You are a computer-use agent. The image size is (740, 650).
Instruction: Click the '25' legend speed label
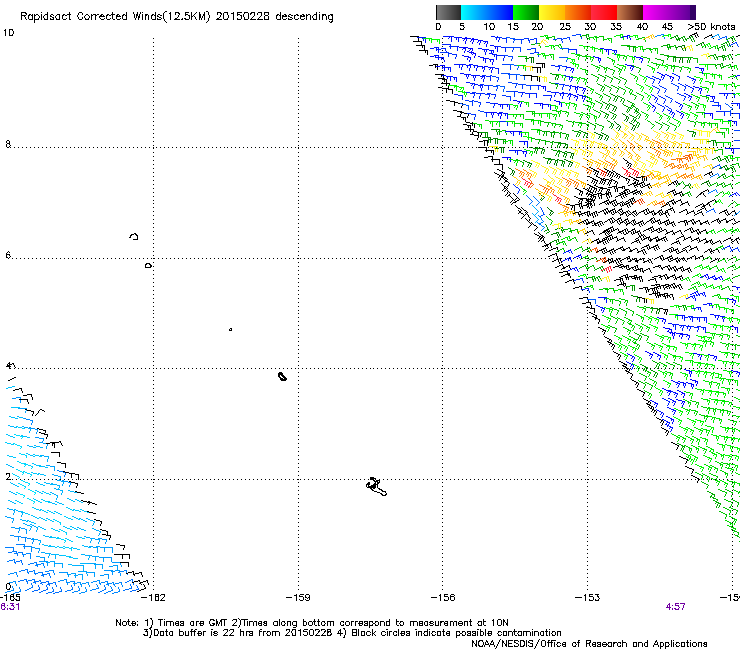tap(565, 27)
